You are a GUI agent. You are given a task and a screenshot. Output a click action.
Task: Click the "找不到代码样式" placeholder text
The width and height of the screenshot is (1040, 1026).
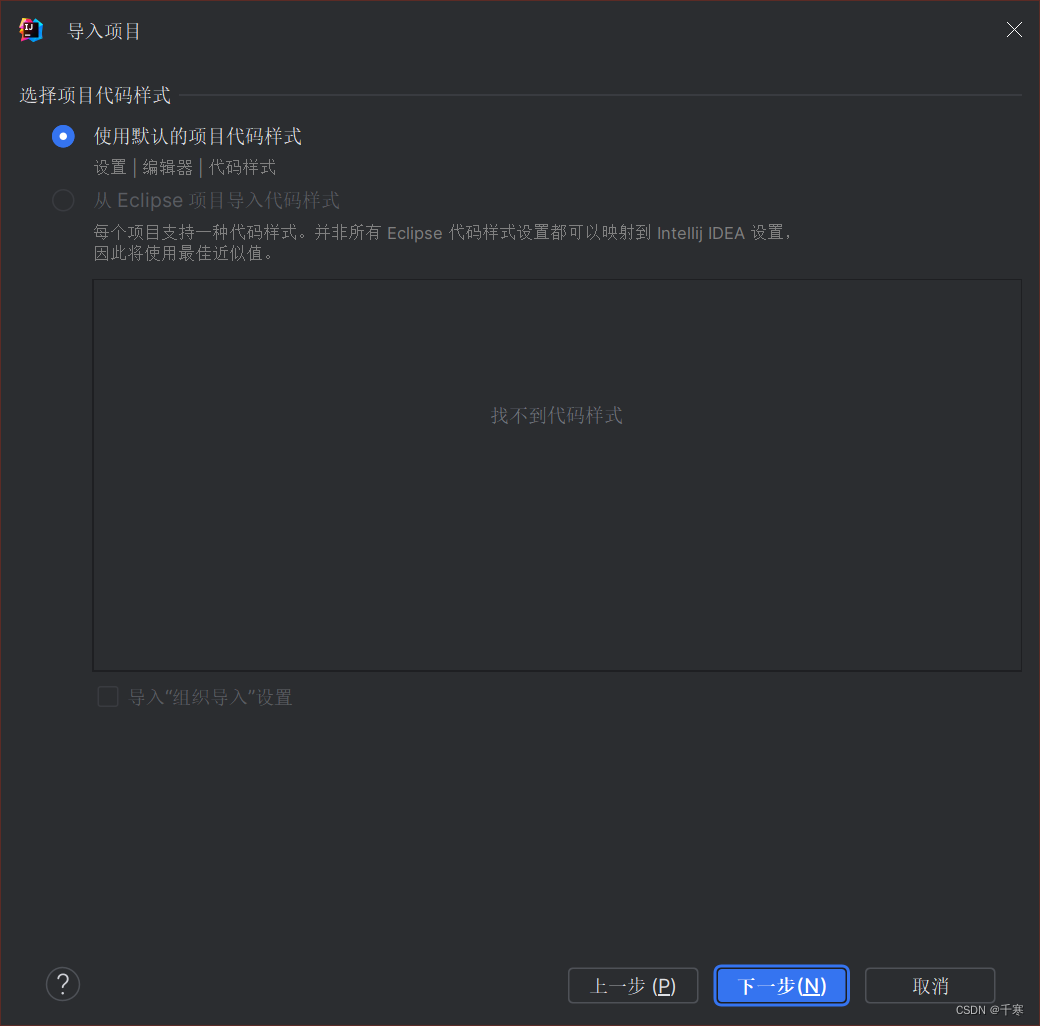556,415
